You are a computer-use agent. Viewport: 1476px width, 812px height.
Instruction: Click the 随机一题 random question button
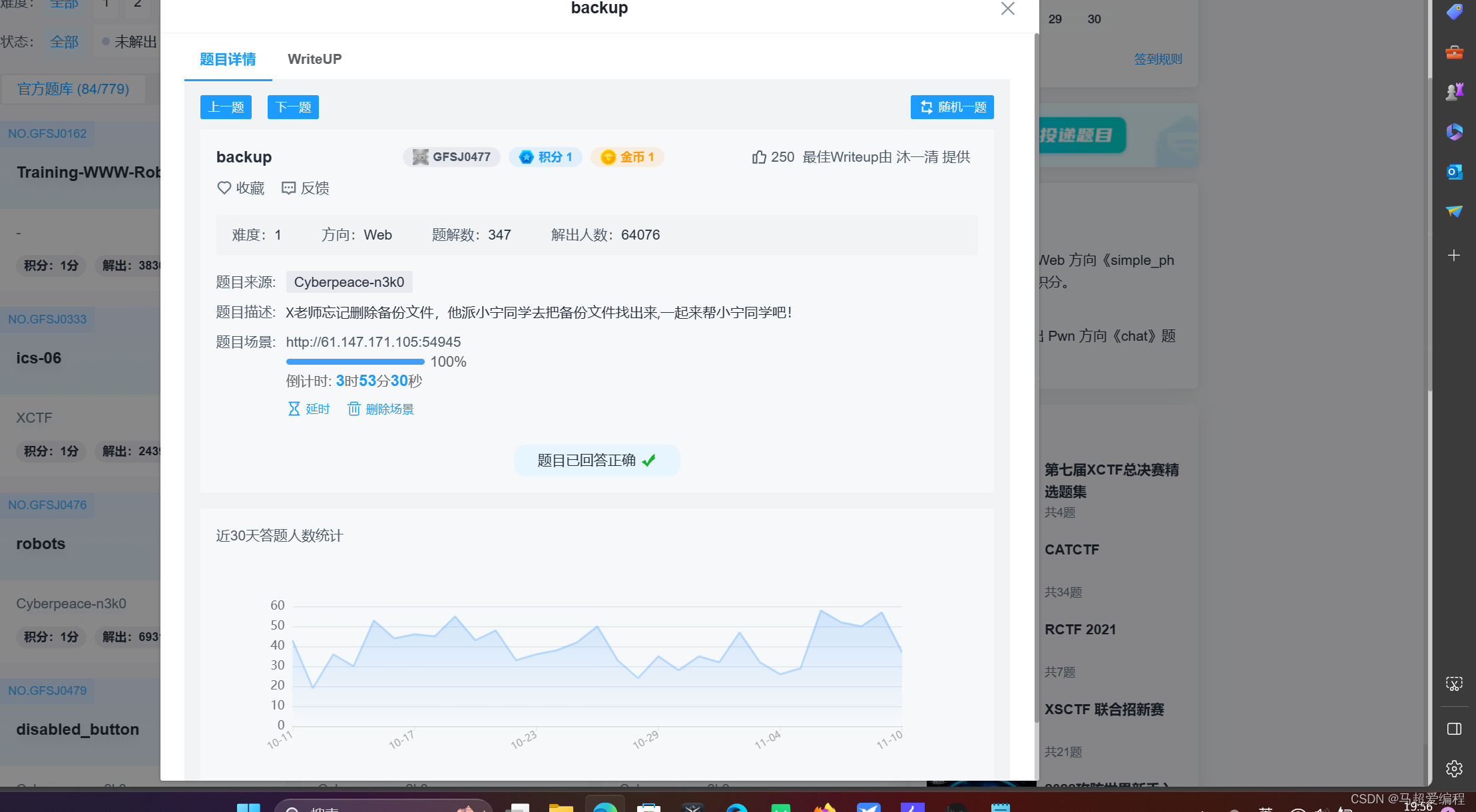click(x=952, y=107)
